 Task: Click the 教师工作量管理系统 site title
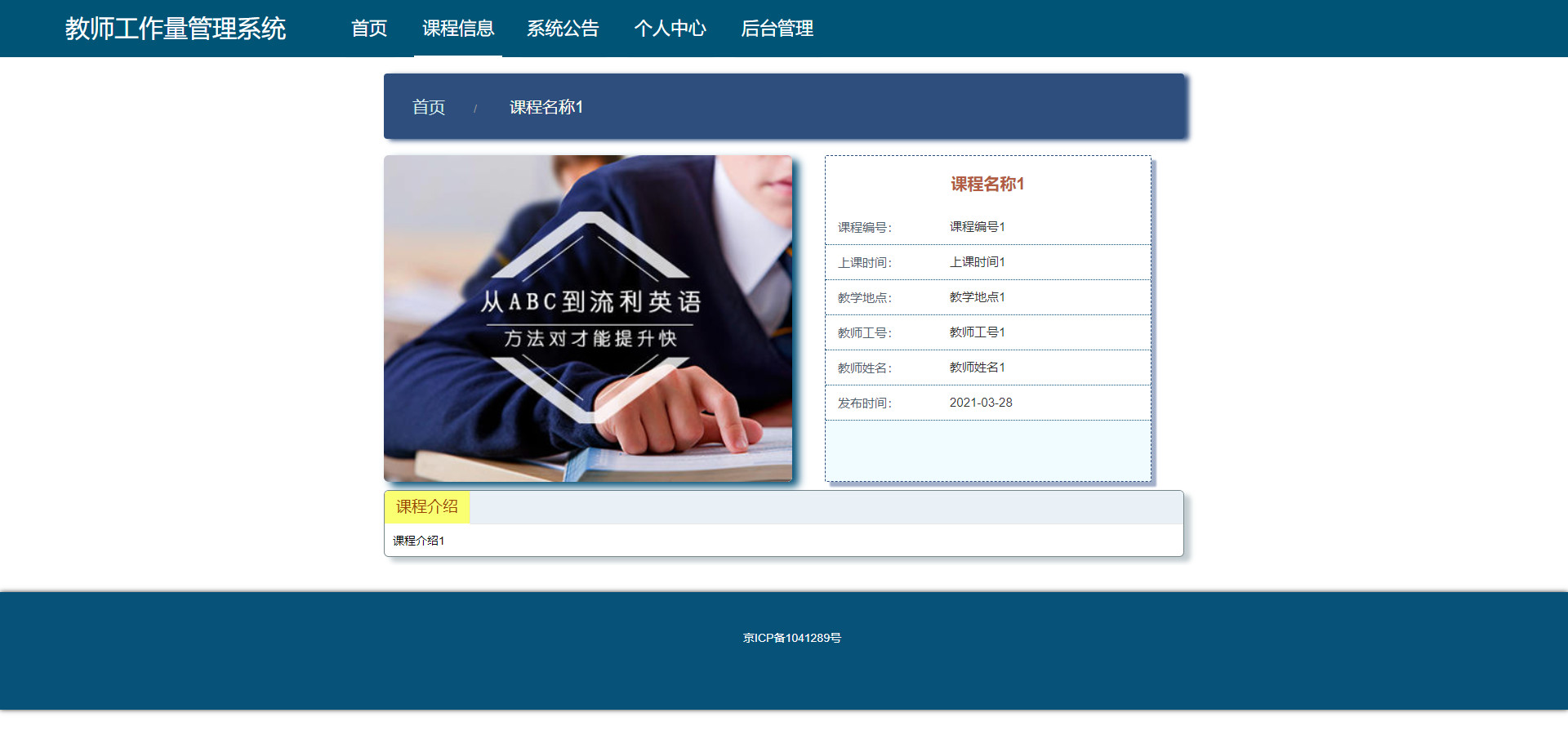[176, 29]
